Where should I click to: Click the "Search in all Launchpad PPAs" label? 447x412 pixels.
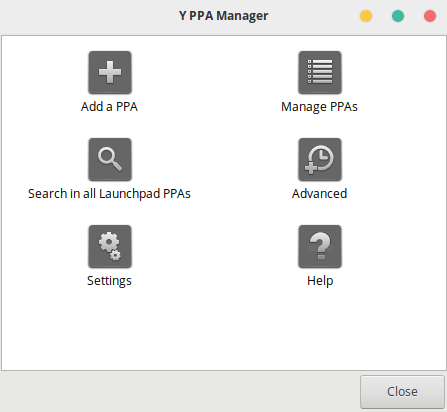coord(109,194)
